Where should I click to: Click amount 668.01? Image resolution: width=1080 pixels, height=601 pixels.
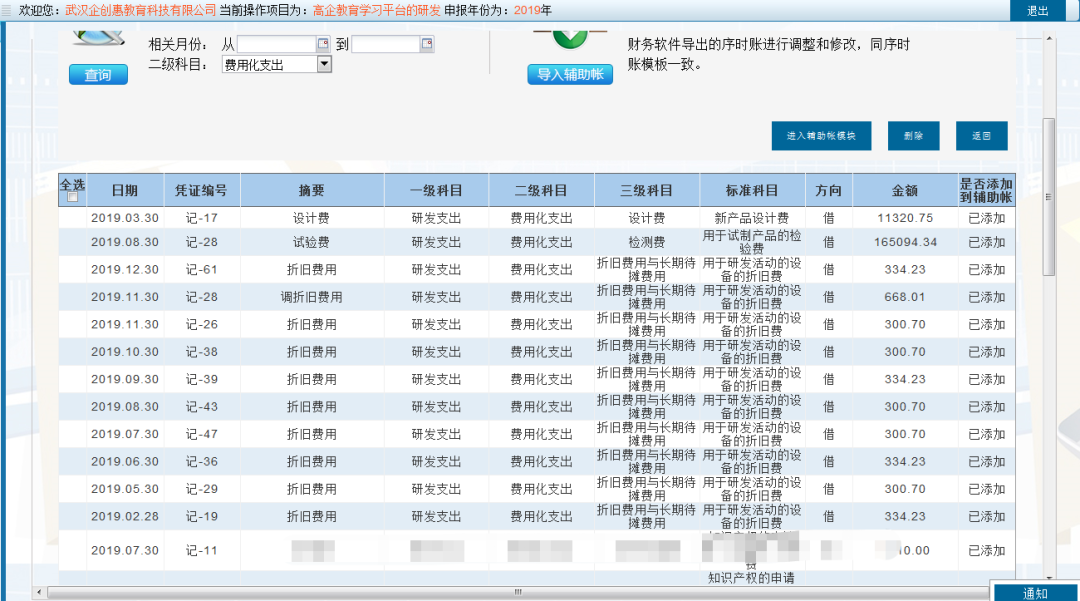click(x=905, y=297)
